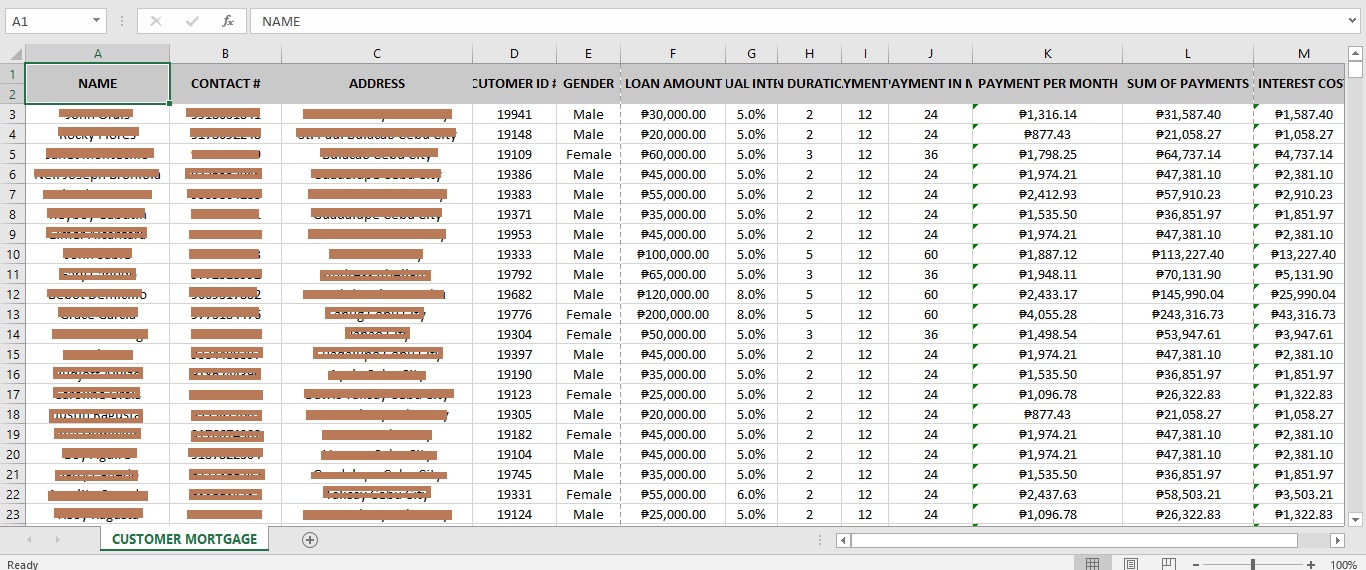Select column F header
This screenshot has width=1366, height=570.
(673, 54)
